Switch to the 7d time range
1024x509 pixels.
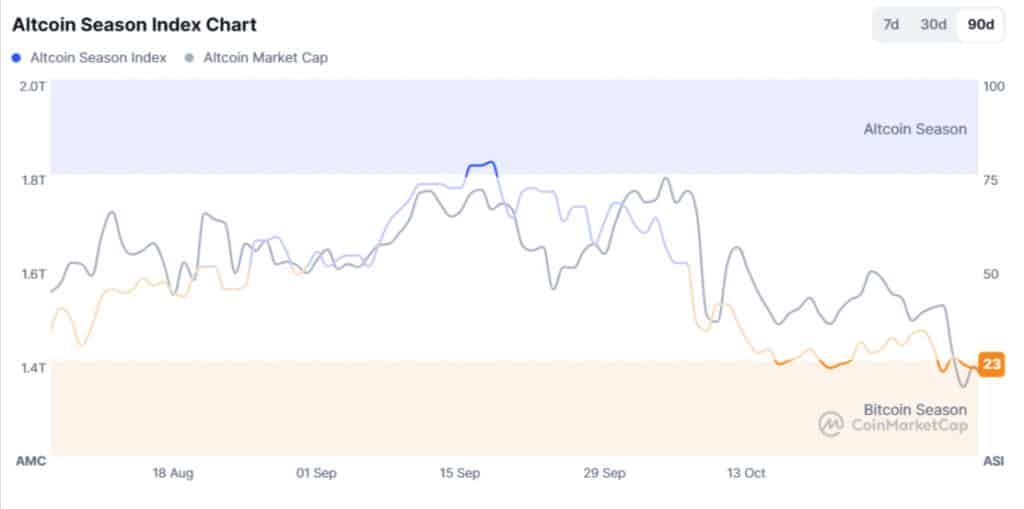(x=889, y=24)
